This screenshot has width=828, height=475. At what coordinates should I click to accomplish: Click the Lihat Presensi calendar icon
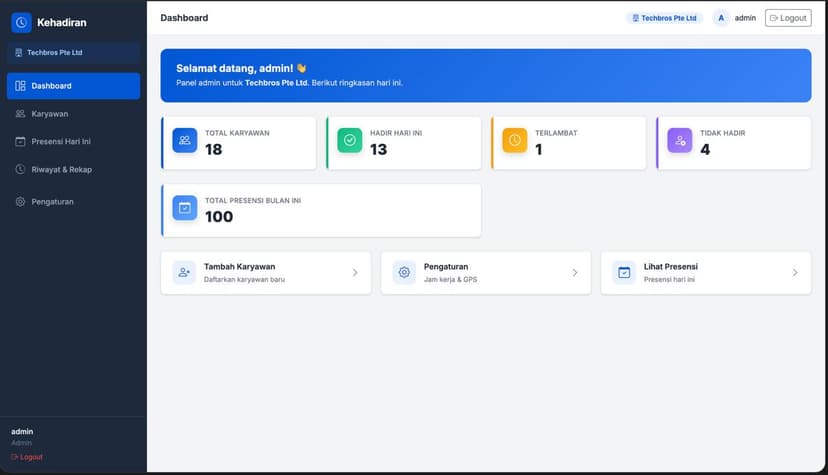(624, 273)
